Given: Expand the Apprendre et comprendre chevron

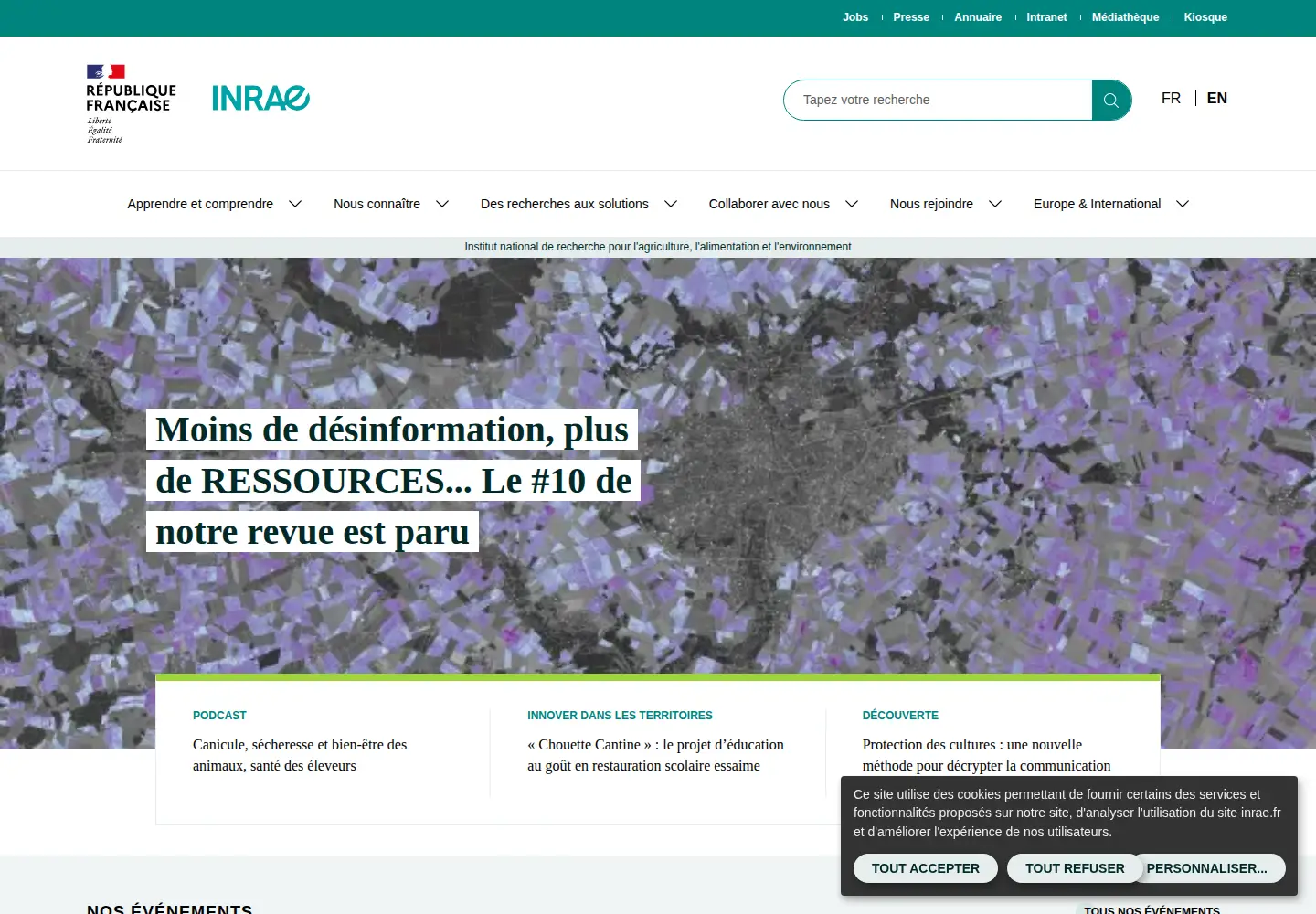Looking at the screenshot, I should (x=295, y=204).
